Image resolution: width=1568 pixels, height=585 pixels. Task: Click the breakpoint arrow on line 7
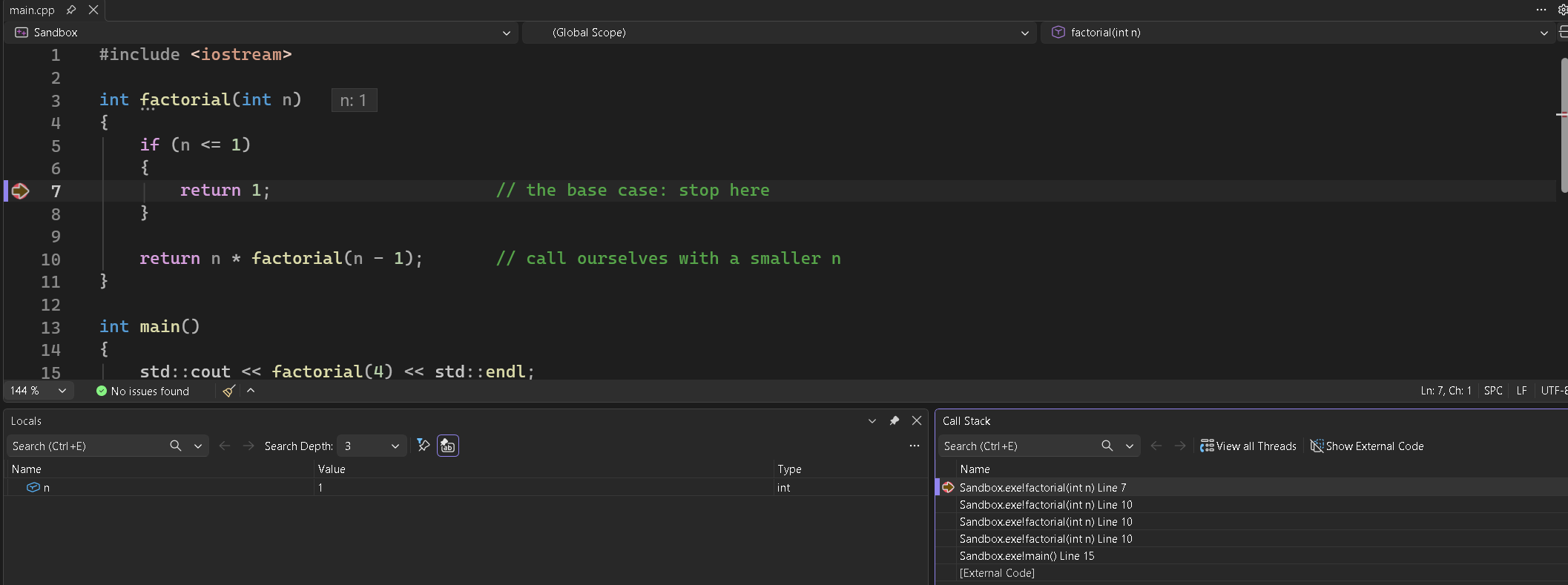coord(20,191)
